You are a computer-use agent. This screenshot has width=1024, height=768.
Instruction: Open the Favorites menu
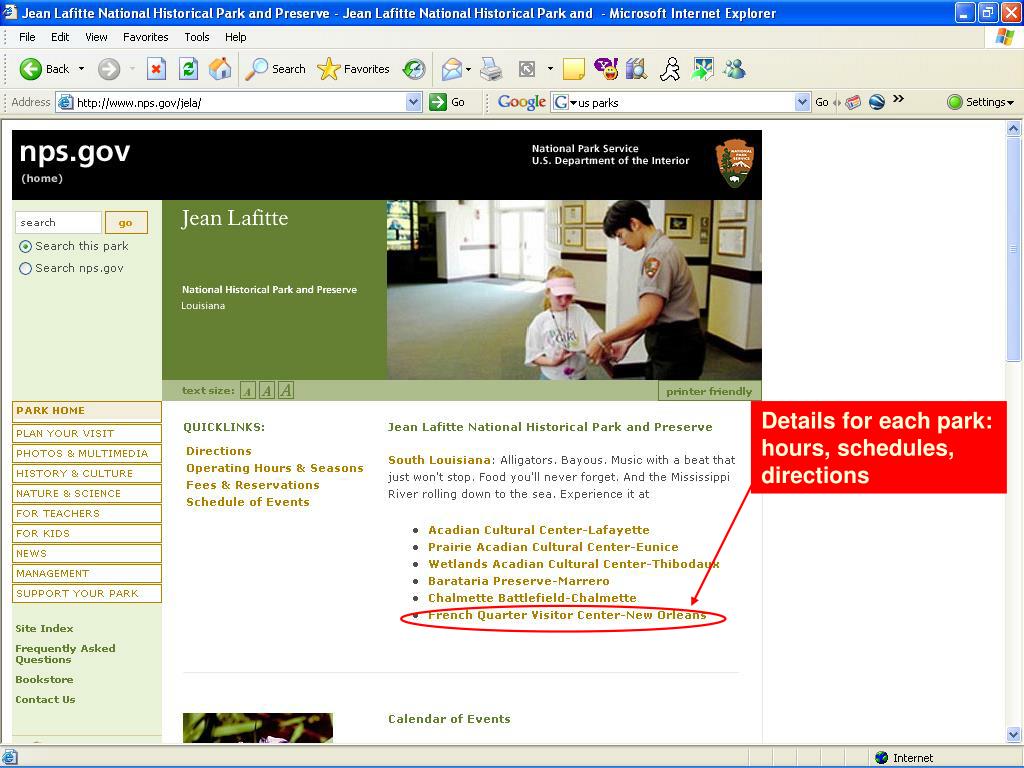[x=146, y=37]
